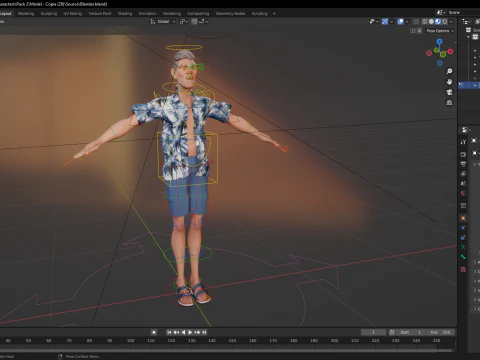Open the Sculpting workspace tab
The width and height of the screenshot is (480, 360).
click(49, 14)
